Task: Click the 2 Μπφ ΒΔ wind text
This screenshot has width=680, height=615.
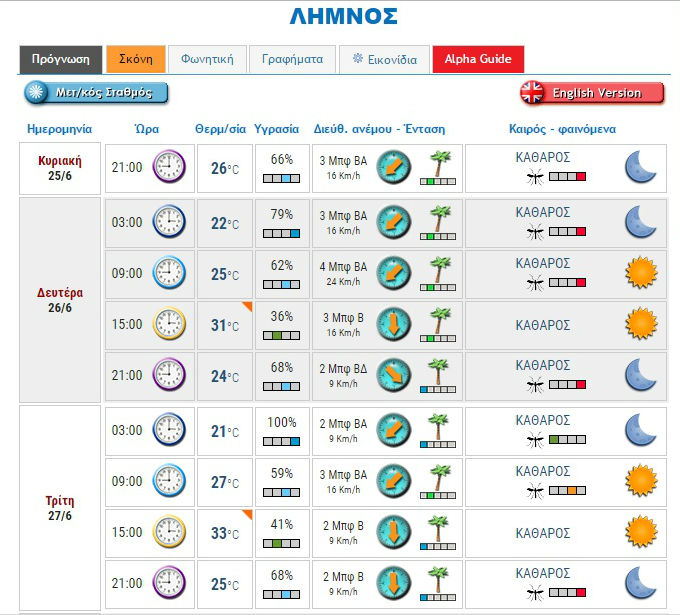Action: 343,369
